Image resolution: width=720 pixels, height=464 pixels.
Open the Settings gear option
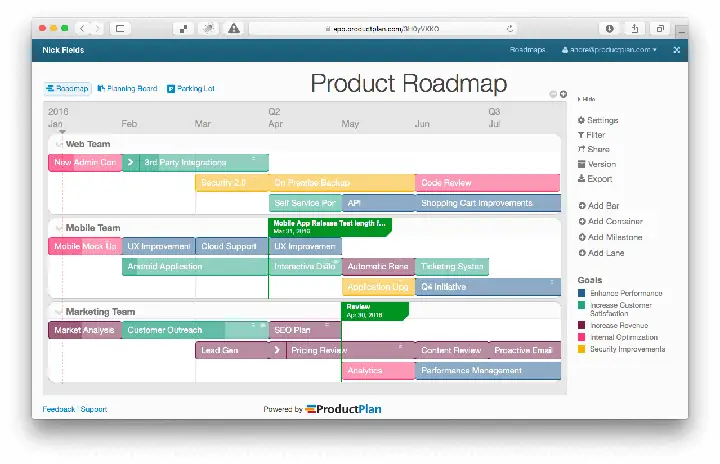point(597,120)
